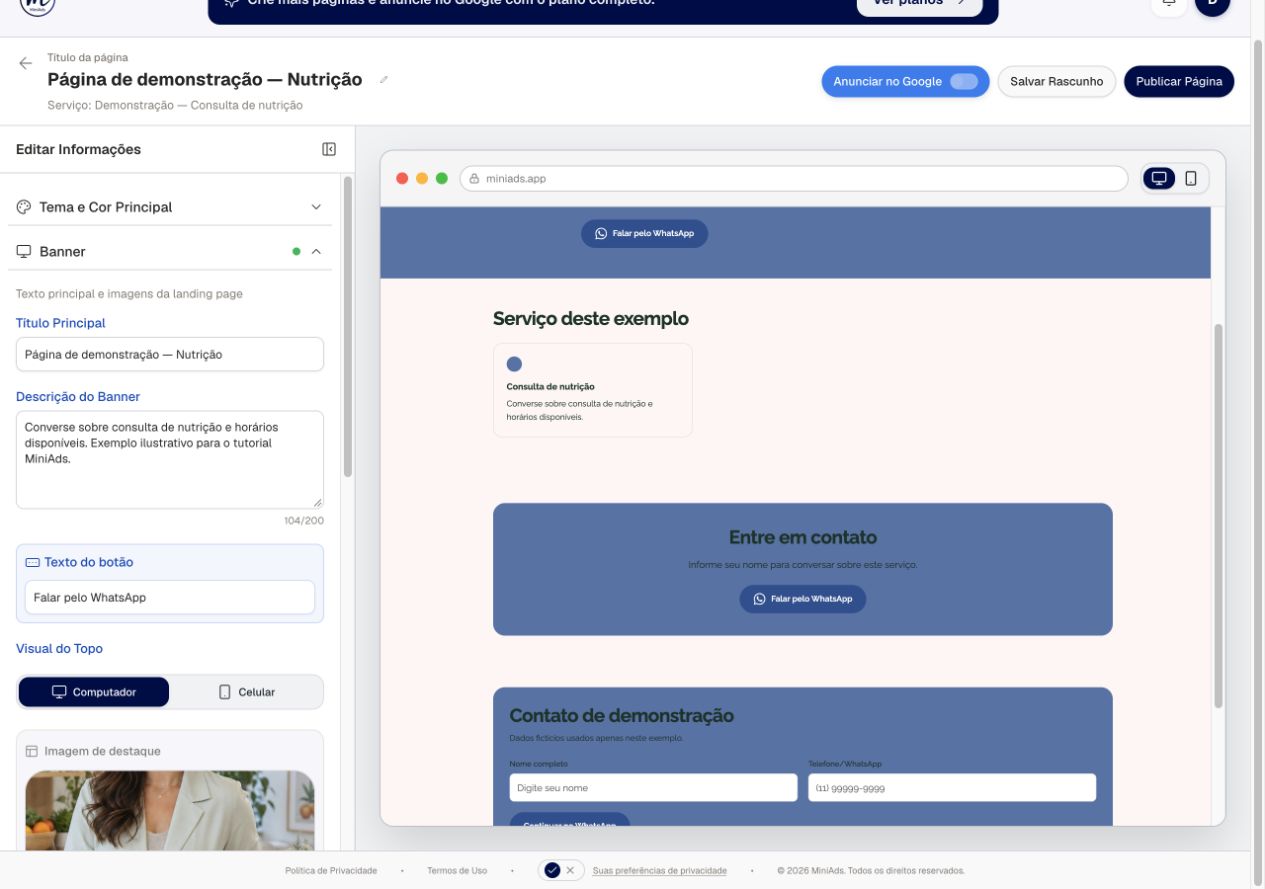Click the lock icon in the preview address bar
Viewport: 1265px width, 889px height.
(475, 179)
